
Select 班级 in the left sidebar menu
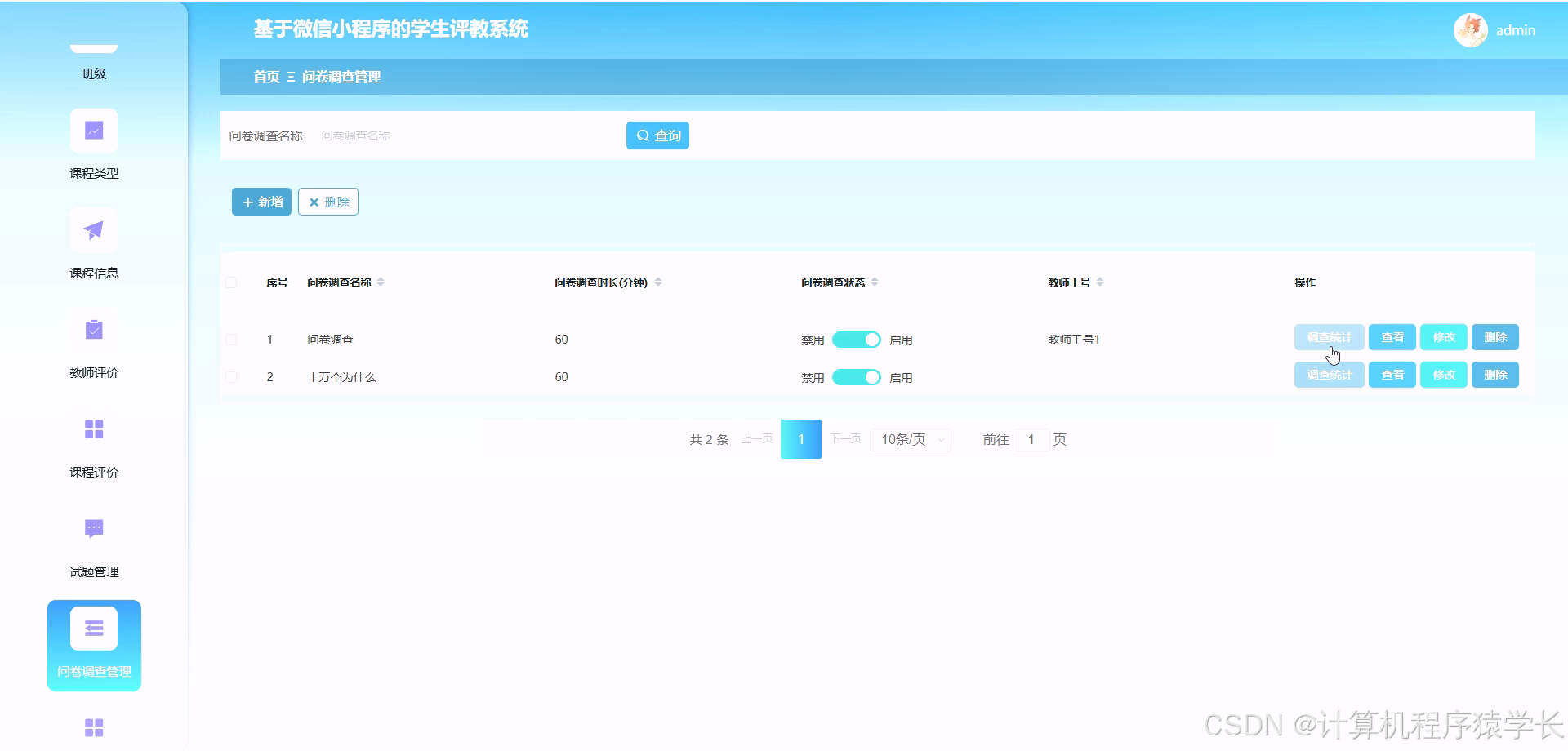(x=93, y=72)
